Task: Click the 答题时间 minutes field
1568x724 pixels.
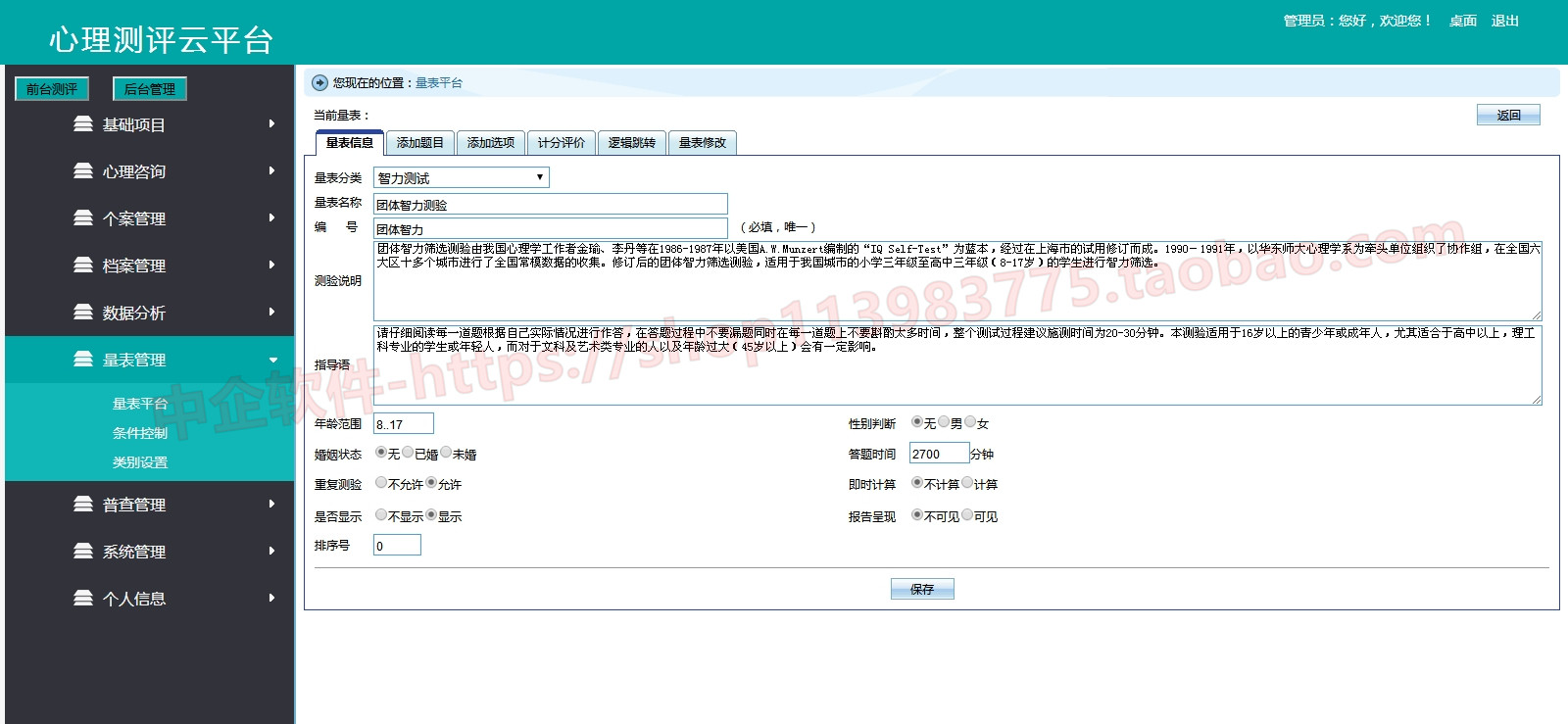Action: coord(939,454)
